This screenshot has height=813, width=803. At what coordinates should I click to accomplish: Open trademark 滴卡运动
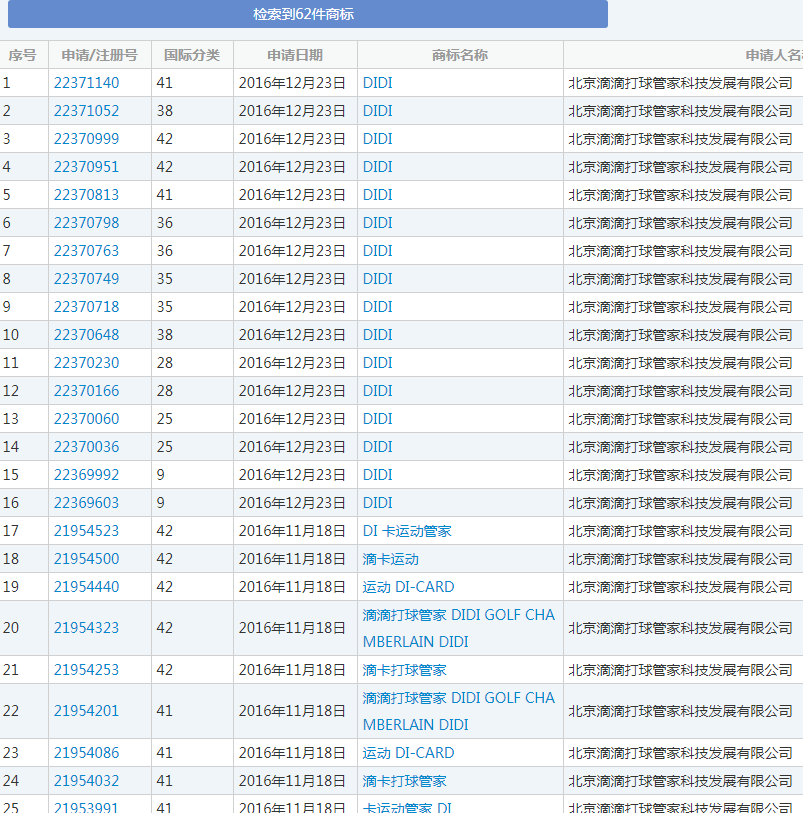390,559
